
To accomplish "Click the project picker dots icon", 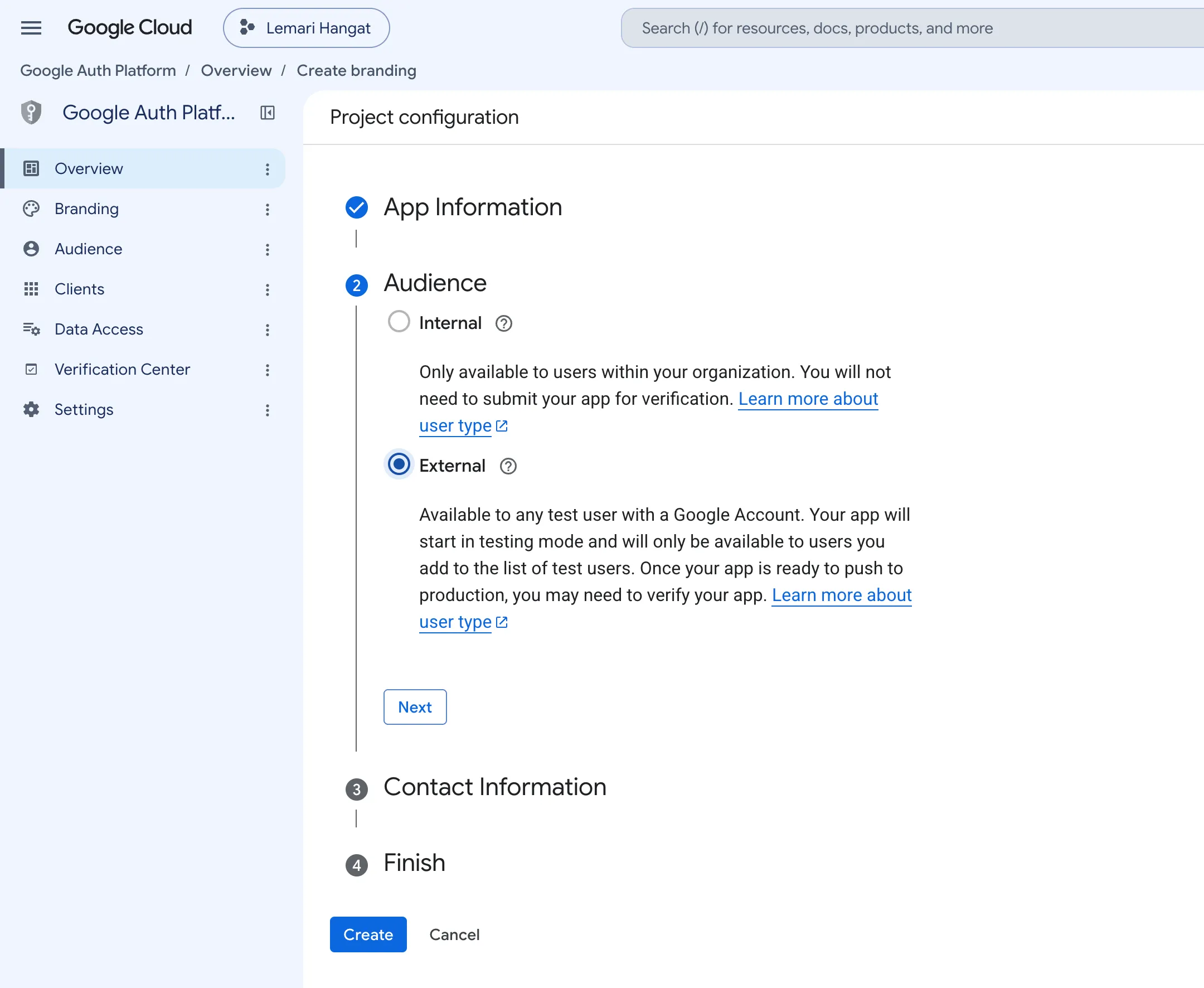I will coord(247,27).
